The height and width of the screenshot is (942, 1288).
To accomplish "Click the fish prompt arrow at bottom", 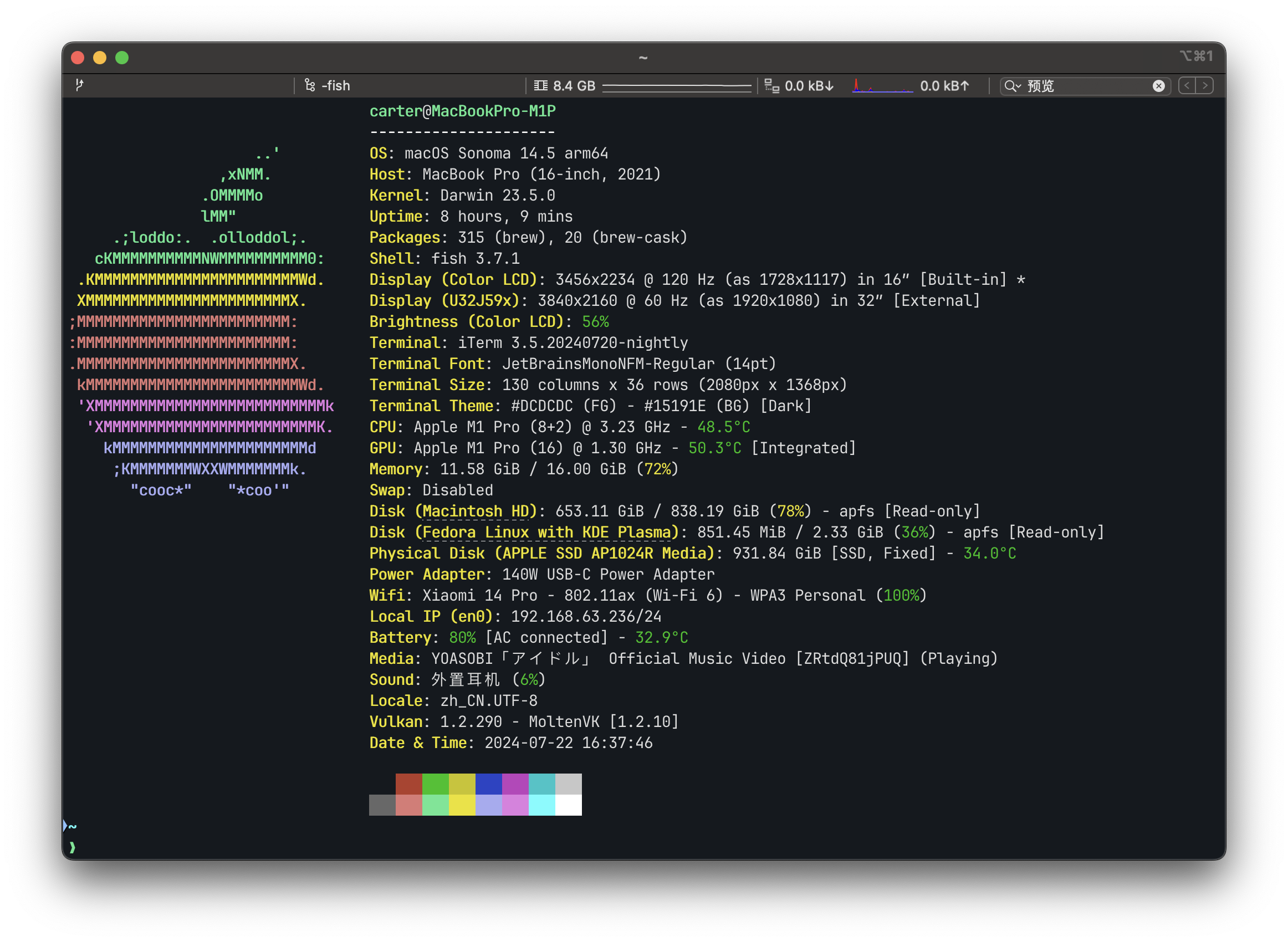I will (x=73, y=848).
